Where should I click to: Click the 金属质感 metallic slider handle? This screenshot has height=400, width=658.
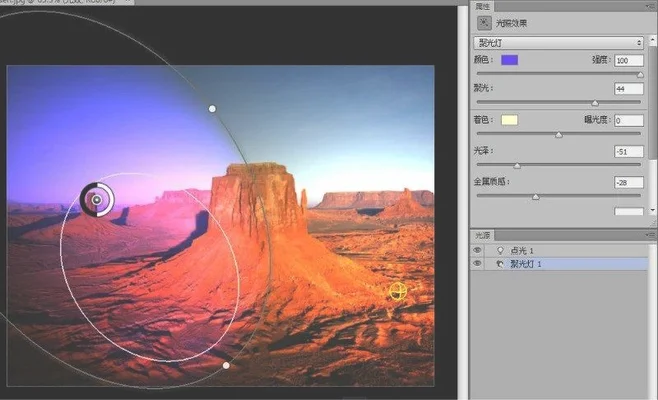535,197
